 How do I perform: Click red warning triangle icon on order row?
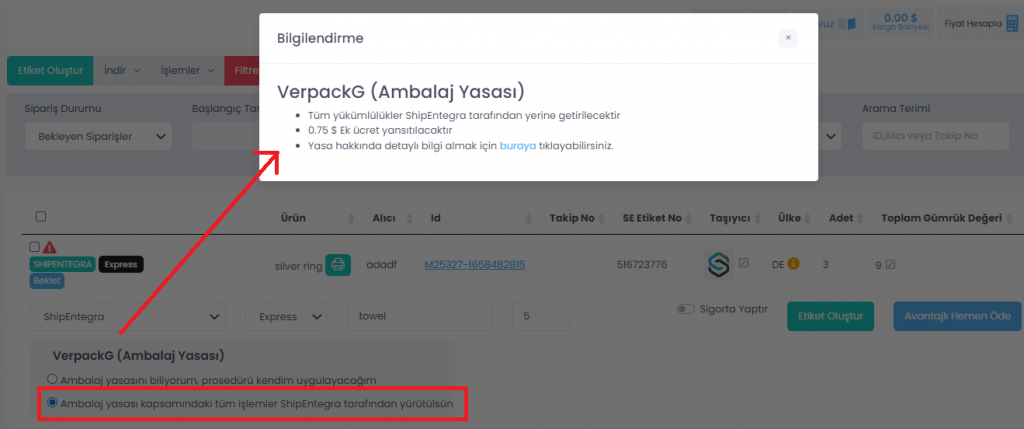[x=50, y=247]
